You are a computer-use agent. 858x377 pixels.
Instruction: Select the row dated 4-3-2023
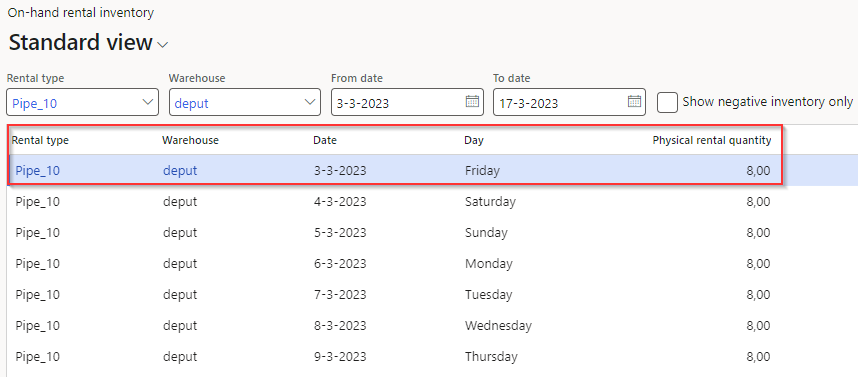coord(432,202)
